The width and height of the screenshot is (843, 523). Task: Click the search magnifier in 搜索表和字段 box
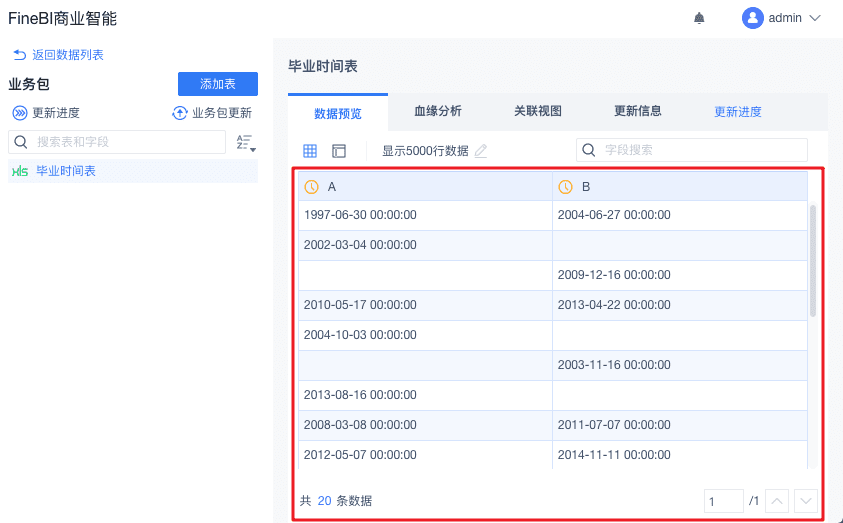point(21,142)
